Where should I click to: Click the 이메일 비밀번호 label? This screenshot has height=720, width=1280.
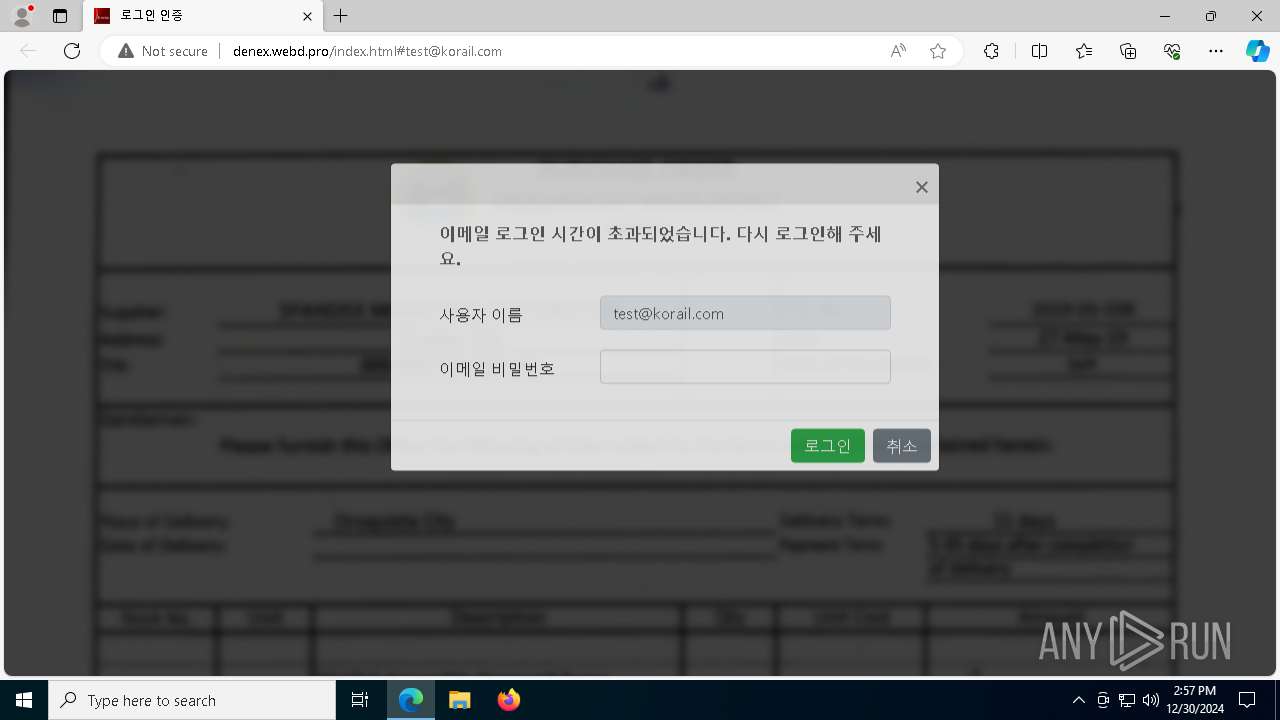coord(497,369)
